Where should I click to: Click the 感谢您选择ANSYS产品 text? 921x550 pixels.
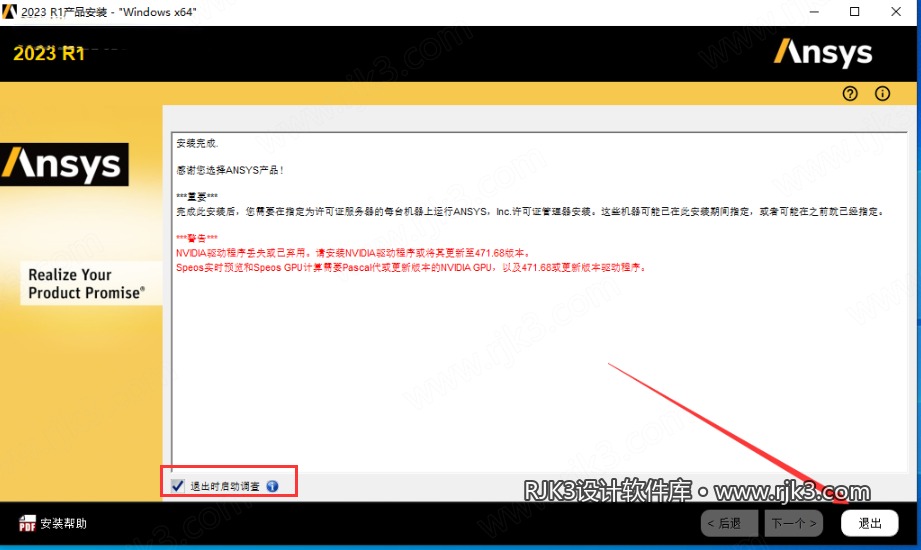click(230, 170)
